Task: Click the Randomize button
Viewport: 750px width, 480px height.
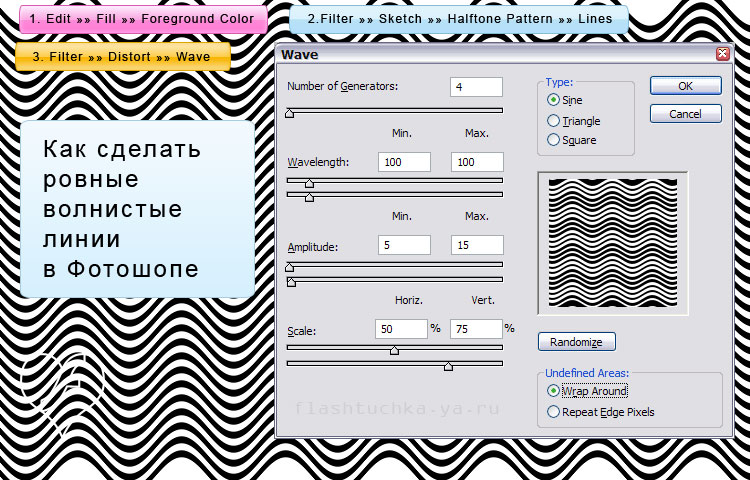Action: tap(576, 342)
